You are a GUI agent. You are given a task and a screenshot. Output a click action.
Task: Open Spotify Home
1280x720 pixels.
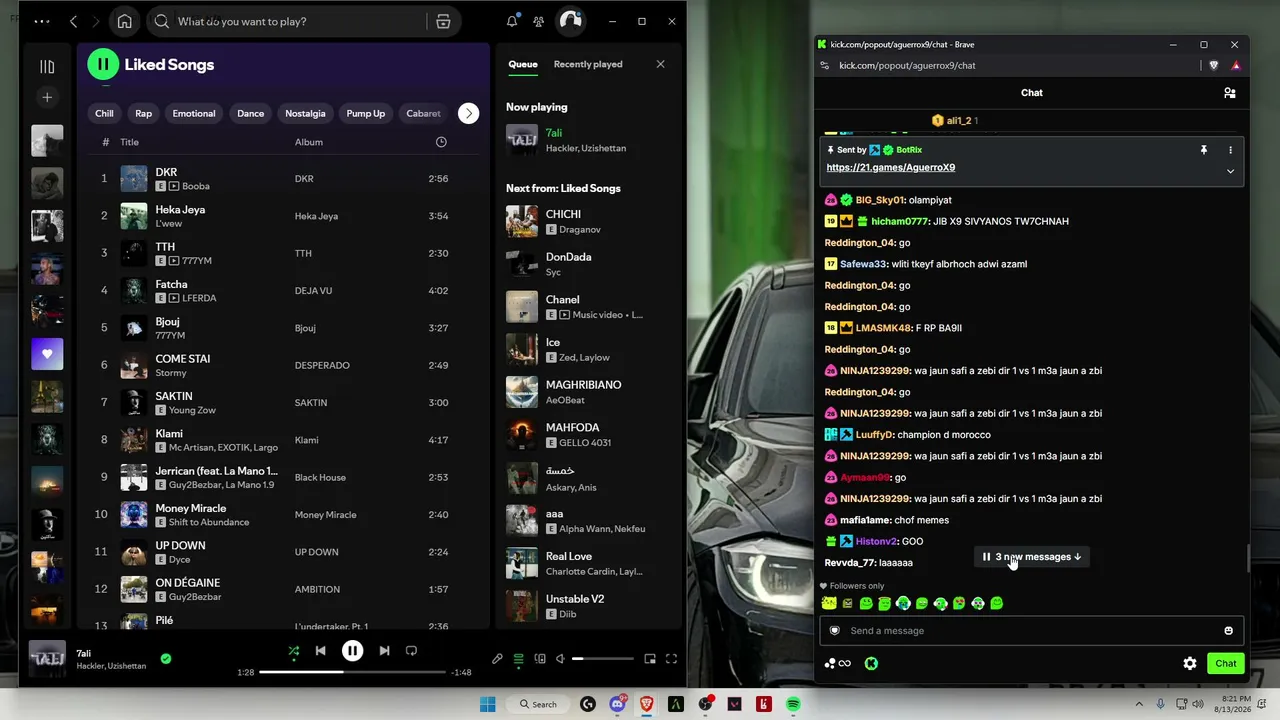pos(124,21)
